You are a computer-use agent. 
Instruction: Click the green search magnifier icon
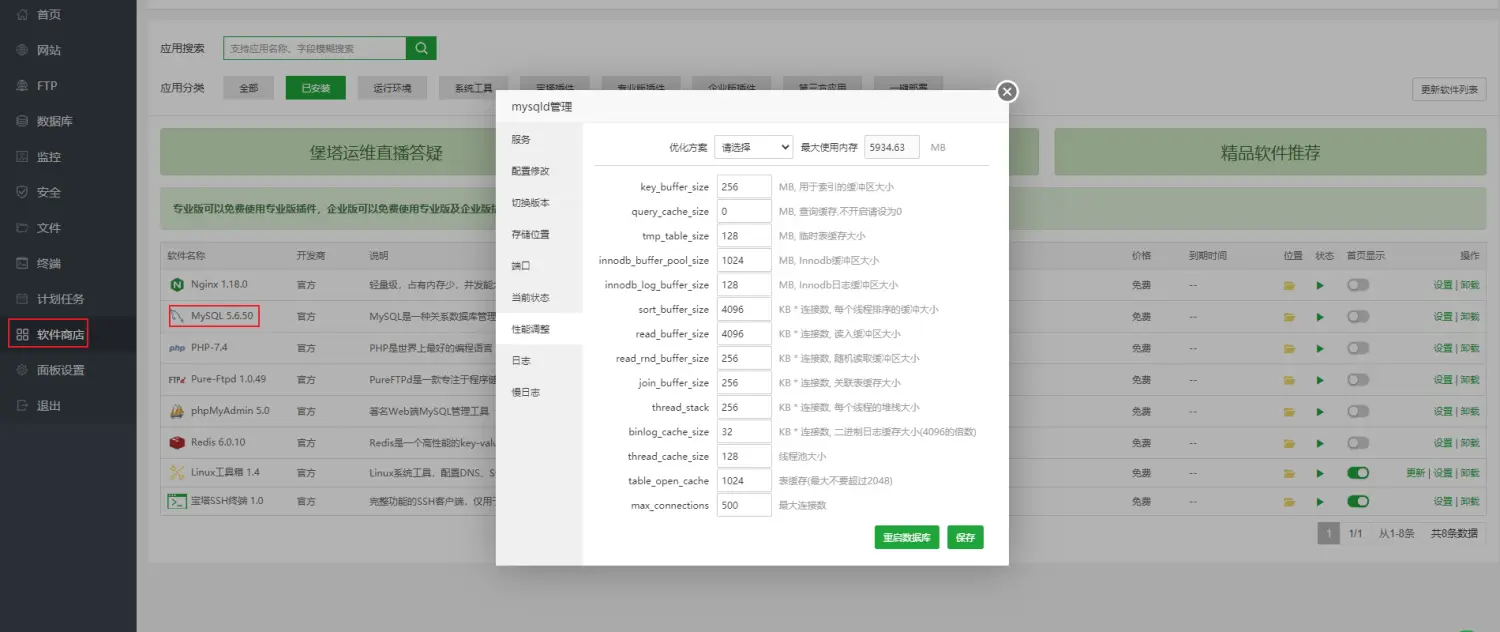coord(421,47)
